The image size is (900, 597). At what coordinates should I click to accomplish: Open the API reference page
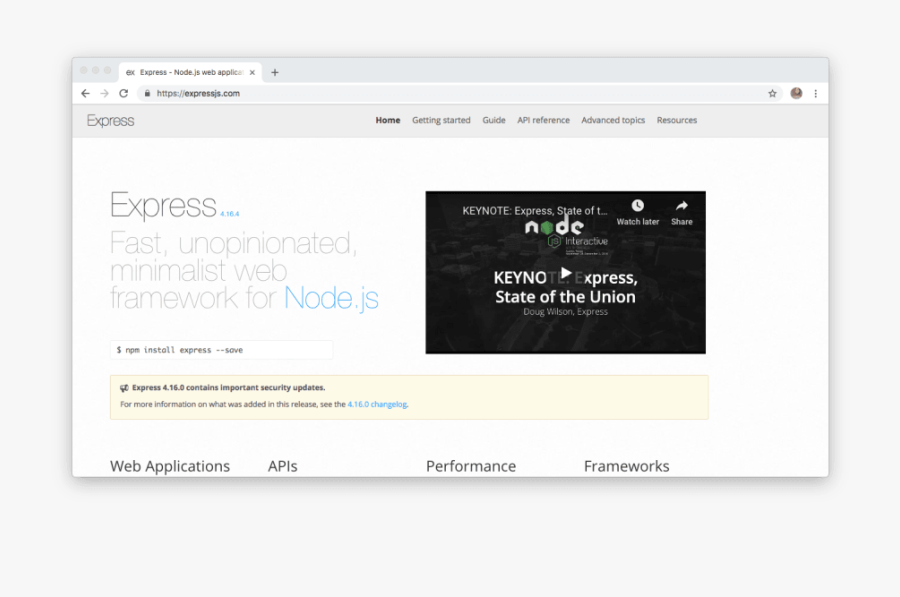543,120
